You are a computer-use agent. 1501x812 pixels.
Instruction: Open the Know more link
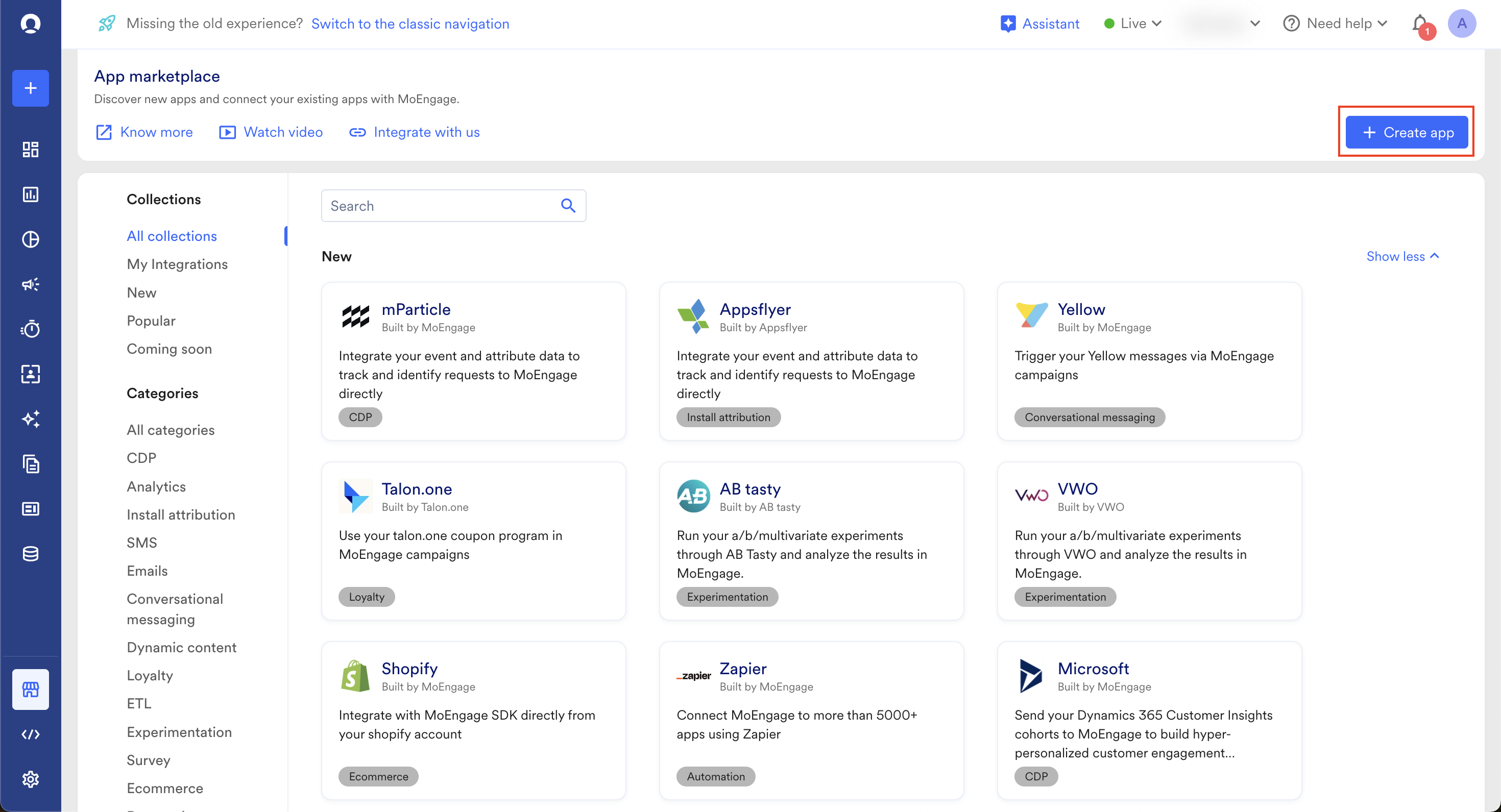coord(144,132)
